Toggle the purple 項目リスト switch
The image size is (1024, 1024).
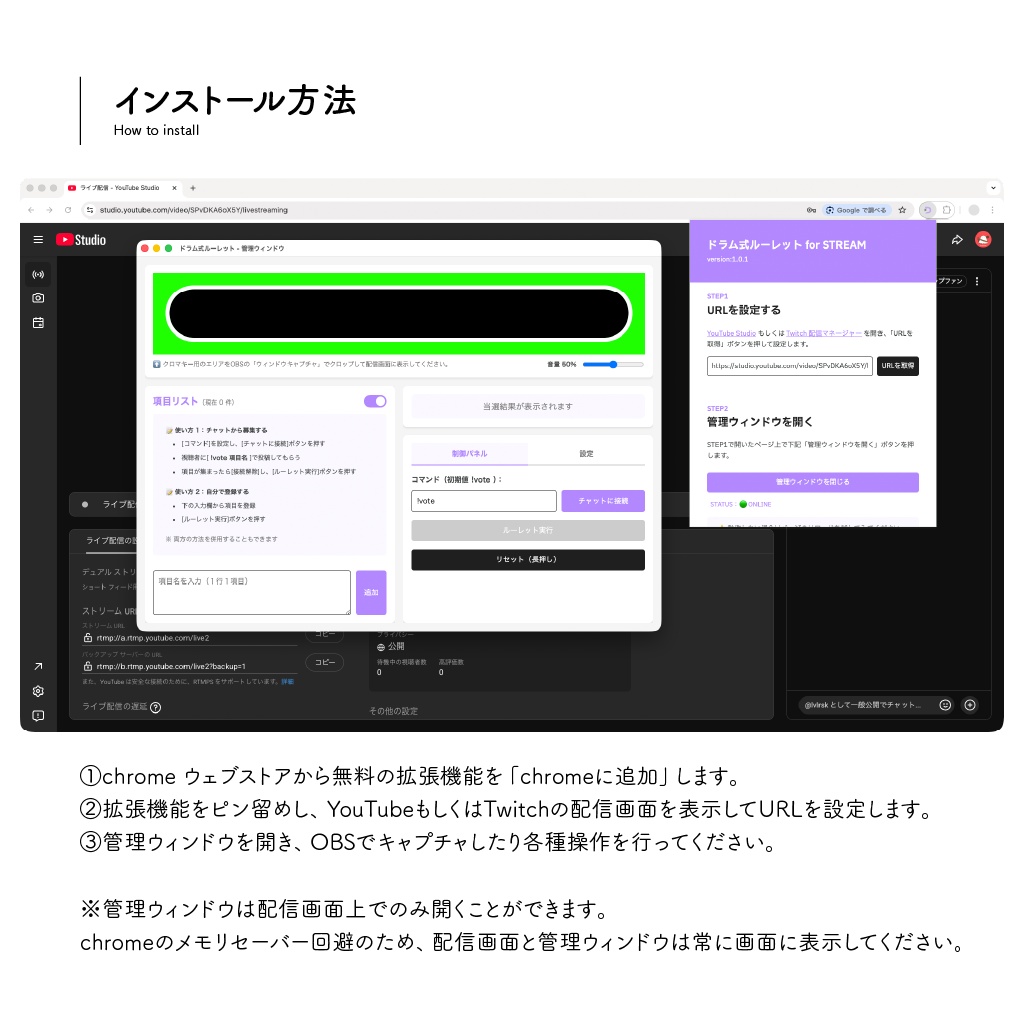tap(375, 400)
